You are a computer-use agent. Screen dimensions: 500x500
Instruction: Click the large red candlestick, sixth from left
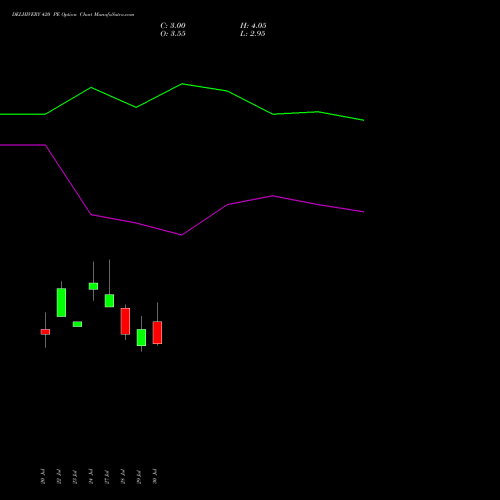pos(125,321)
